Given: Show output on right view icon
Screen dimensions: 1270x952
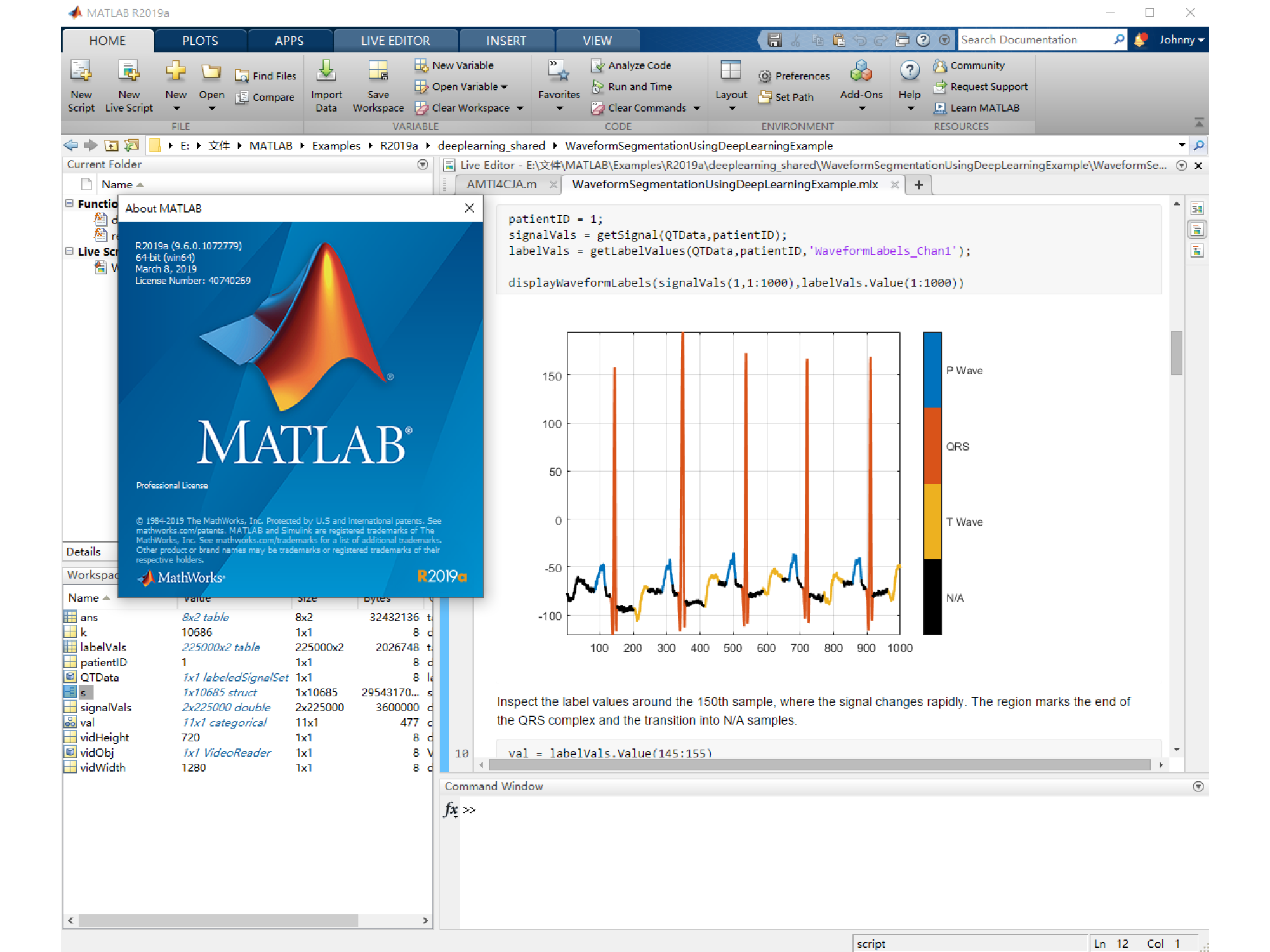Looking at the screenshot, I should [x=1197, y=208].
